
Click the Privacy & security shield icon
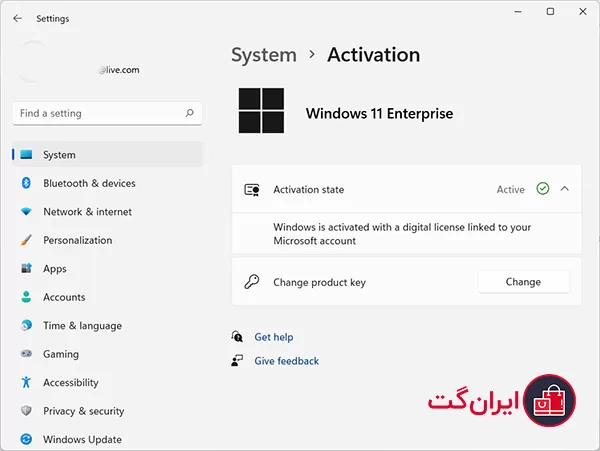click(26, 410)
